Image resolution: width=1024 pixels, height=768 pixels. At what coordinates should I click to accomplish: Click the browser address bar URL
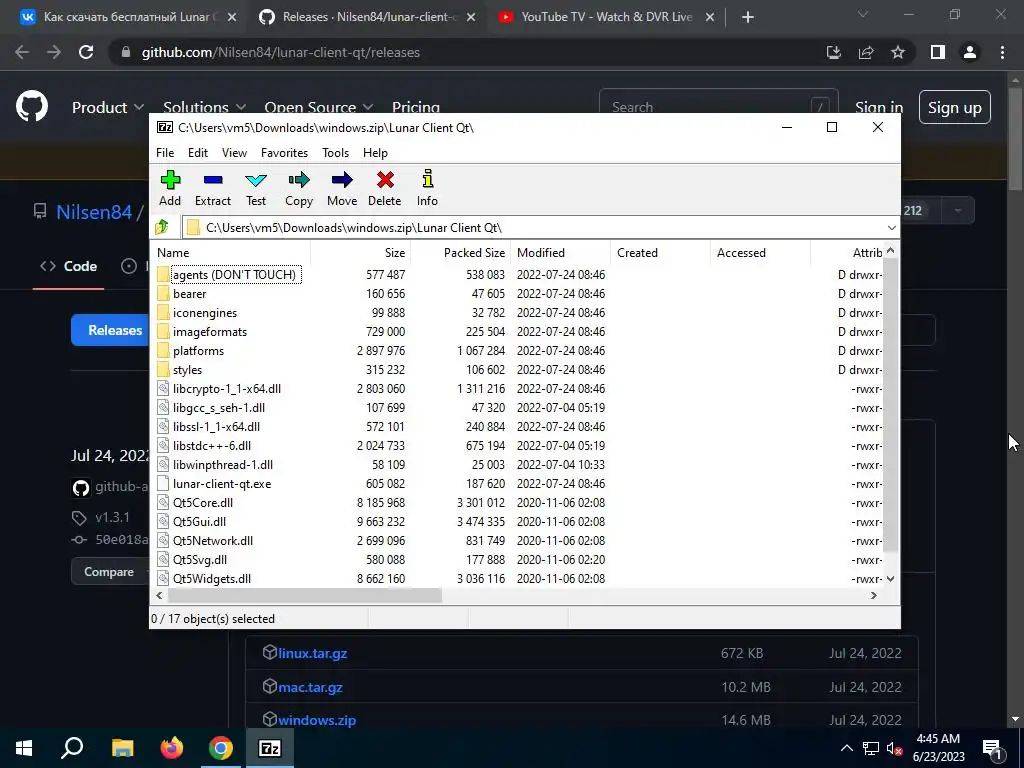pyautogui.click(x=281, y=52)
